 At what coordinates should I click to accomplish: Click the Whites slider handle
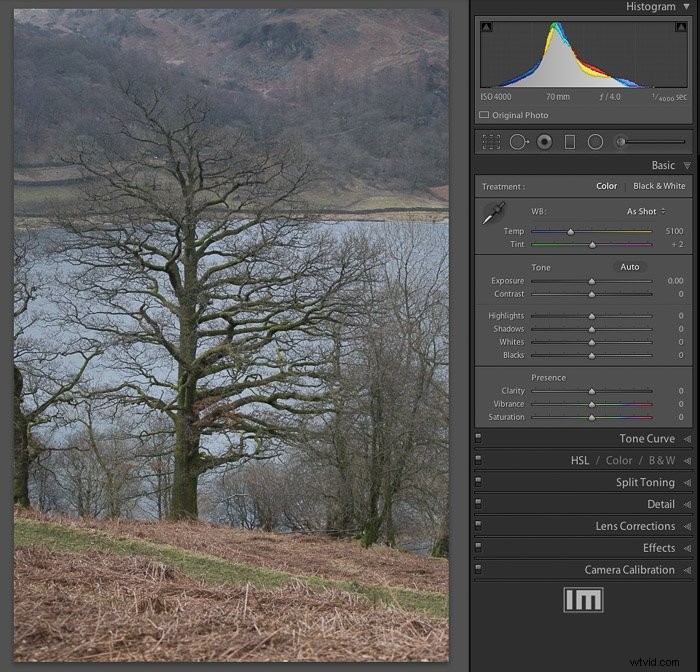(592, 342)
